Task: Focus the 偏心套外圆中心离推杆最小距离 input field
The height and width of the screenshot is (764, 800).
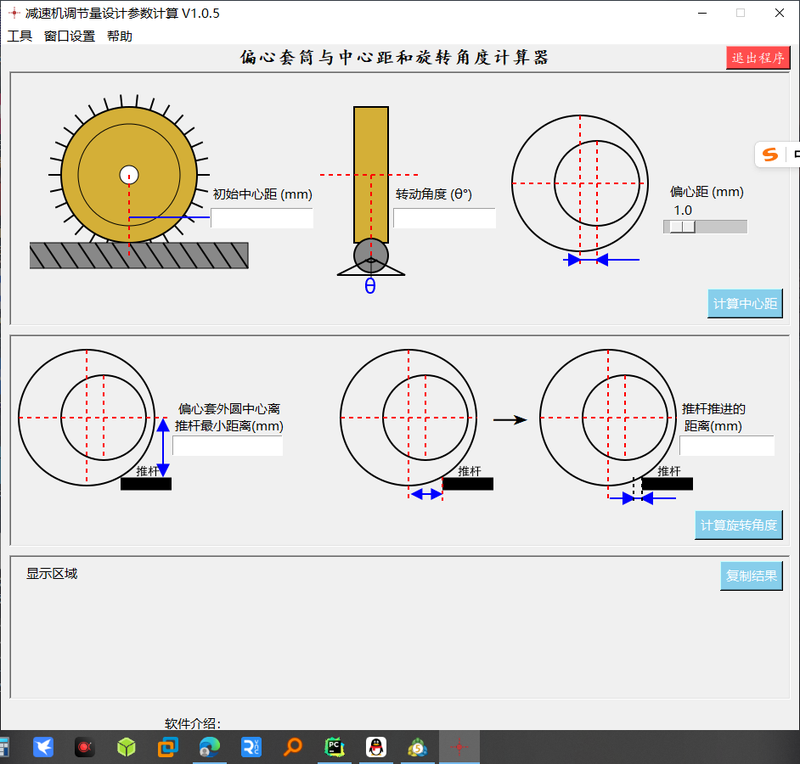Action: 228,446
